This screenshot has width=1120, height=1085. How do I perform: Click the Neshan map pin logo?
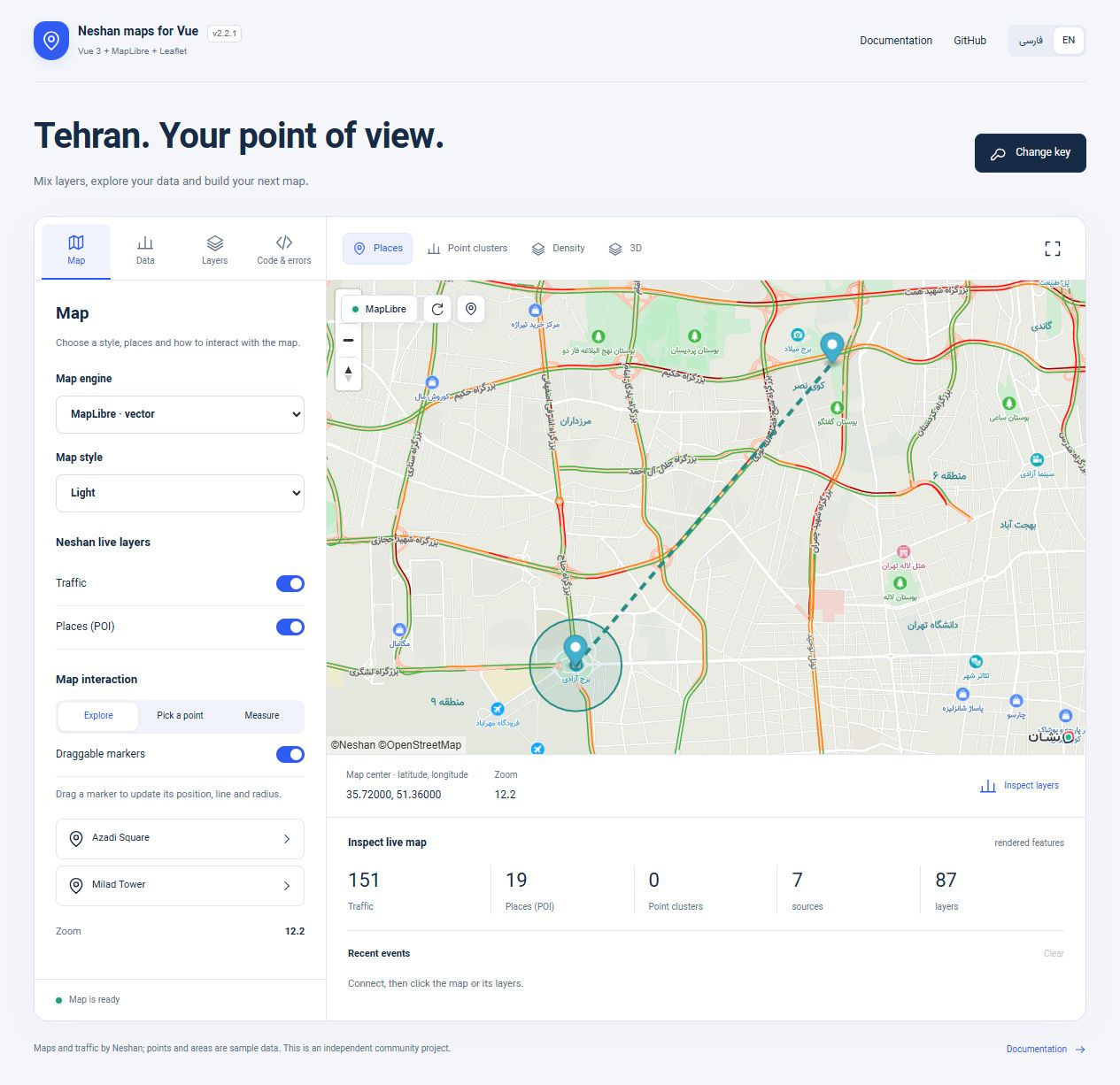(x=51, y=41)
